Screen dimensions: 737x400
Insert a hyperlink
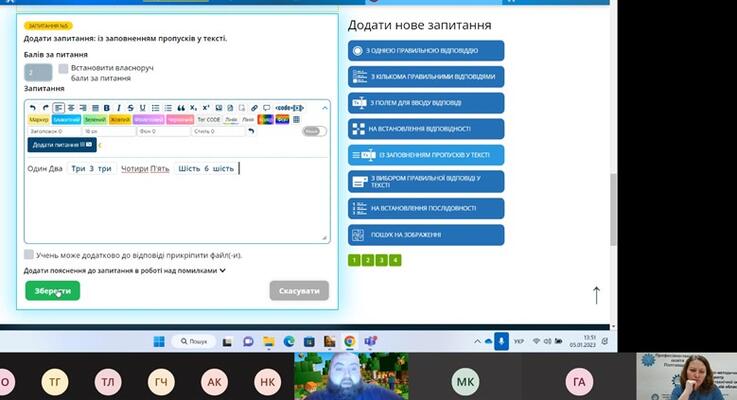point(254,108)
